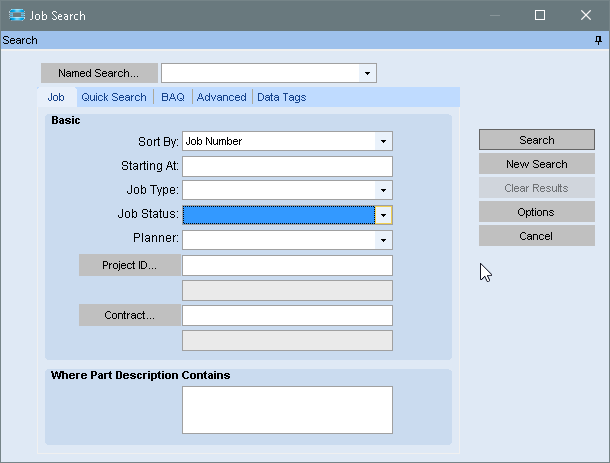Screen dimensions: 610x463
Task: Click the Job Search window icon
Action: (x=17, y=15)
